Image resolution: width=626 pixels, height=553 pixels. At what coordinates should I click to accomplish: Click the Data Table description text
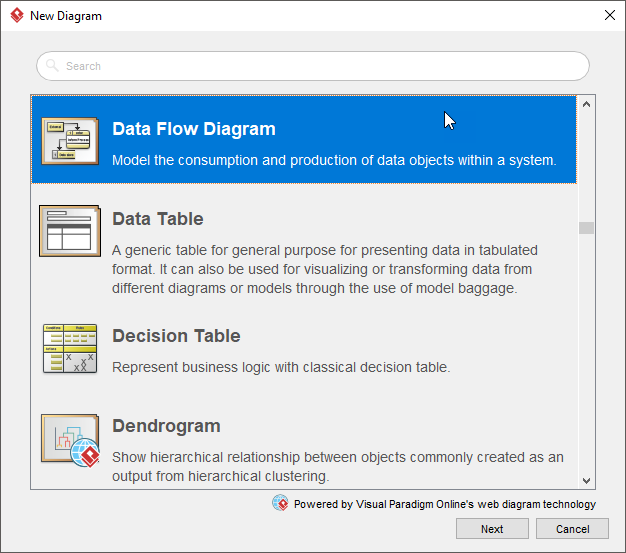click(325, 269)
